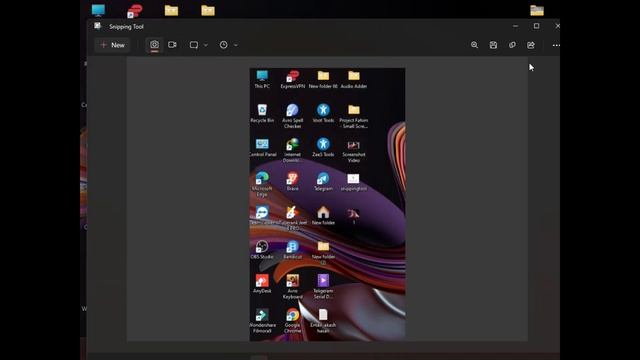Open the lone folder icon above window controls

[x=537, y=10]
